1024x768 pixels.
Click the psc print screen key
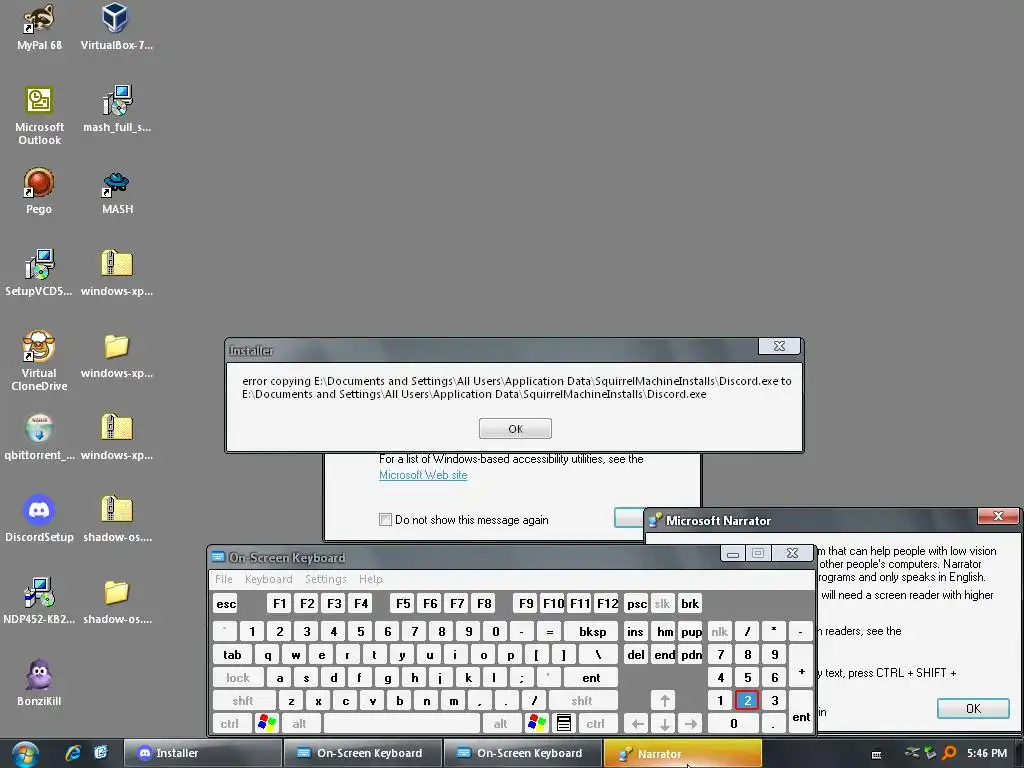point(637,603)
